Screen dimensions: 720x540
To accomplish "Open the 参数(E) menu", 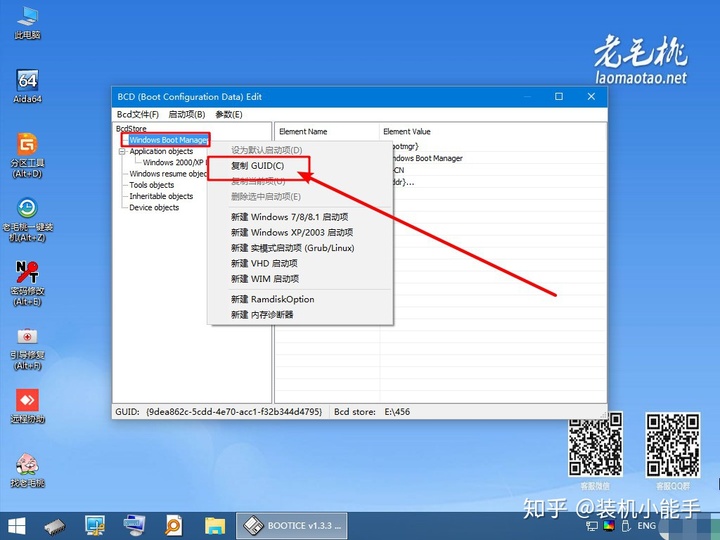I will (229, 114).
